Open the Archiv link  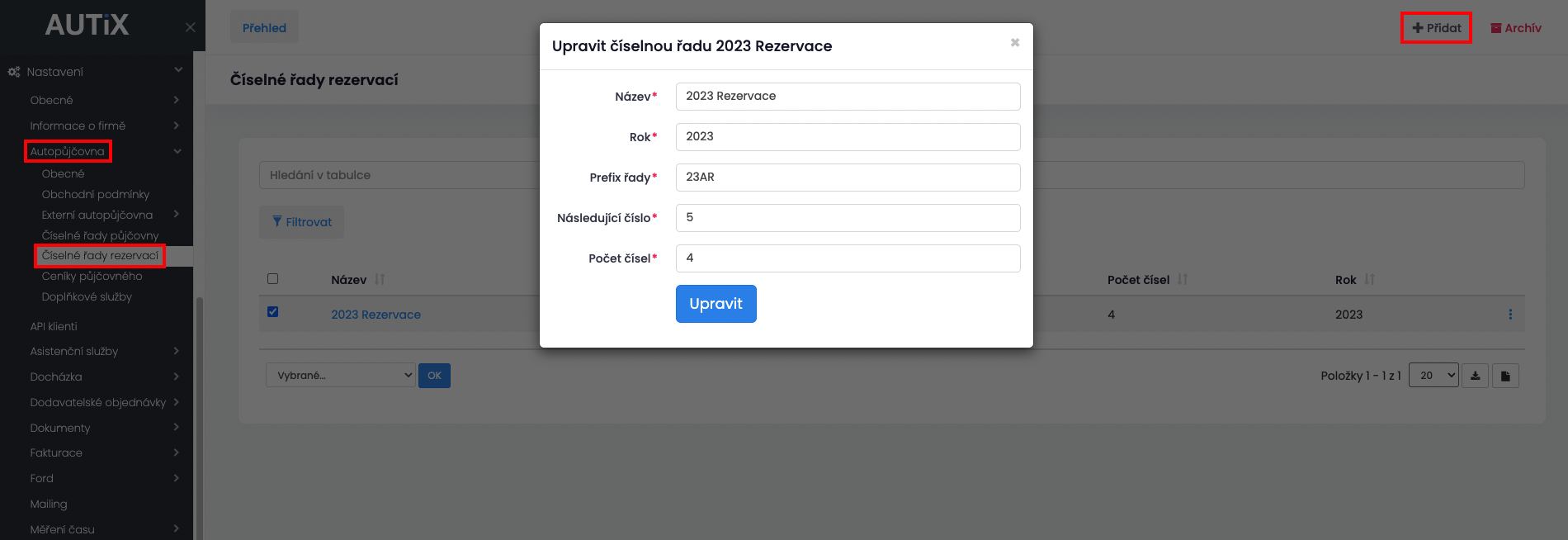coord(1516,28)
